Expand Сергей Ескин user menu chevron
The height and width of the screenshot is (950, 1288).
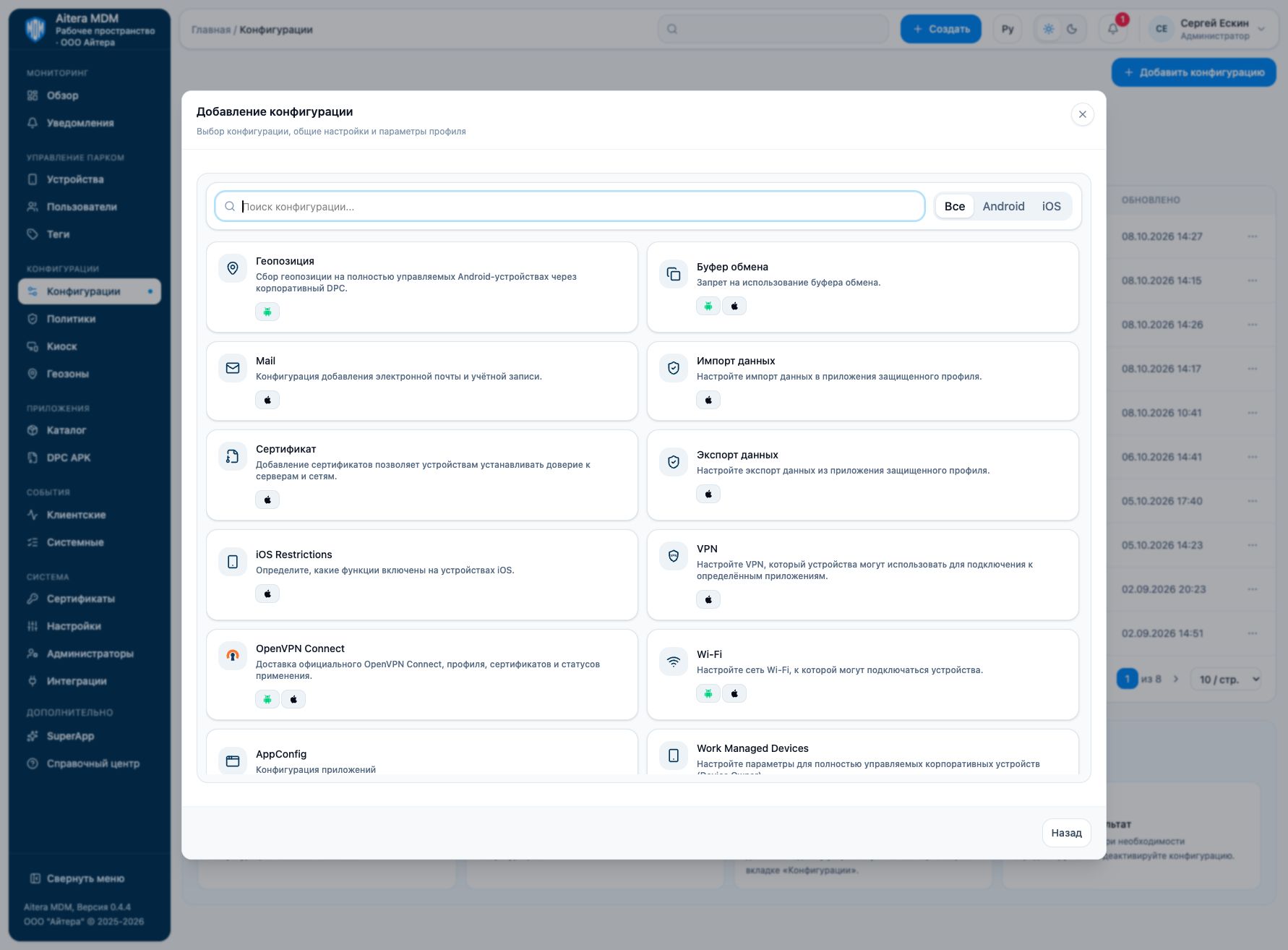[1261, 30]
